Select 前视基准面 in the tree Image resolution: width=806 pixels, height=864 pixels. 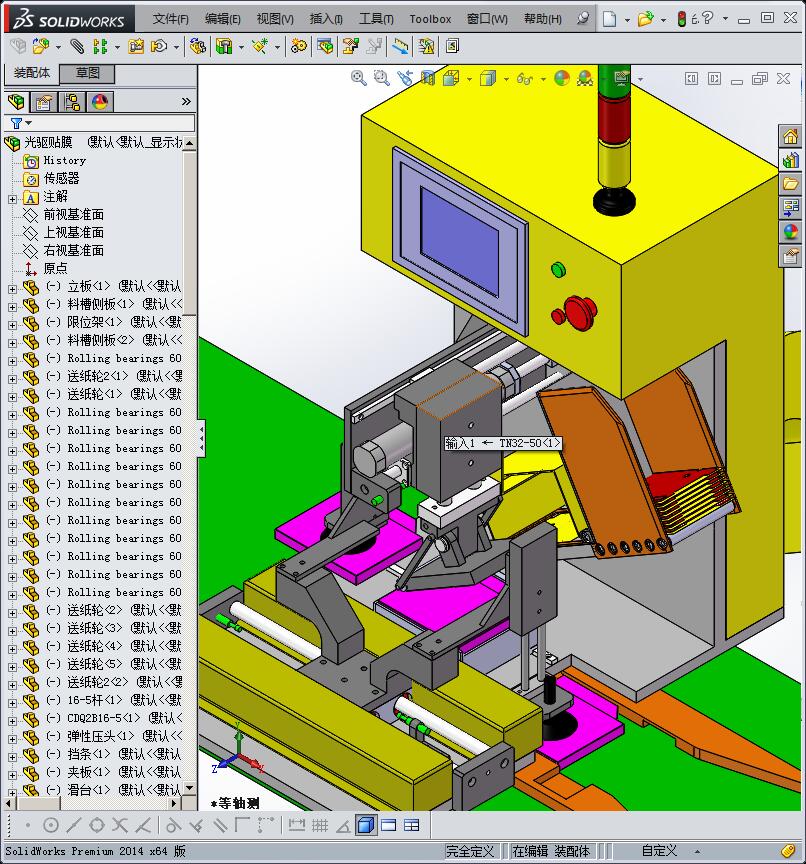73,214
